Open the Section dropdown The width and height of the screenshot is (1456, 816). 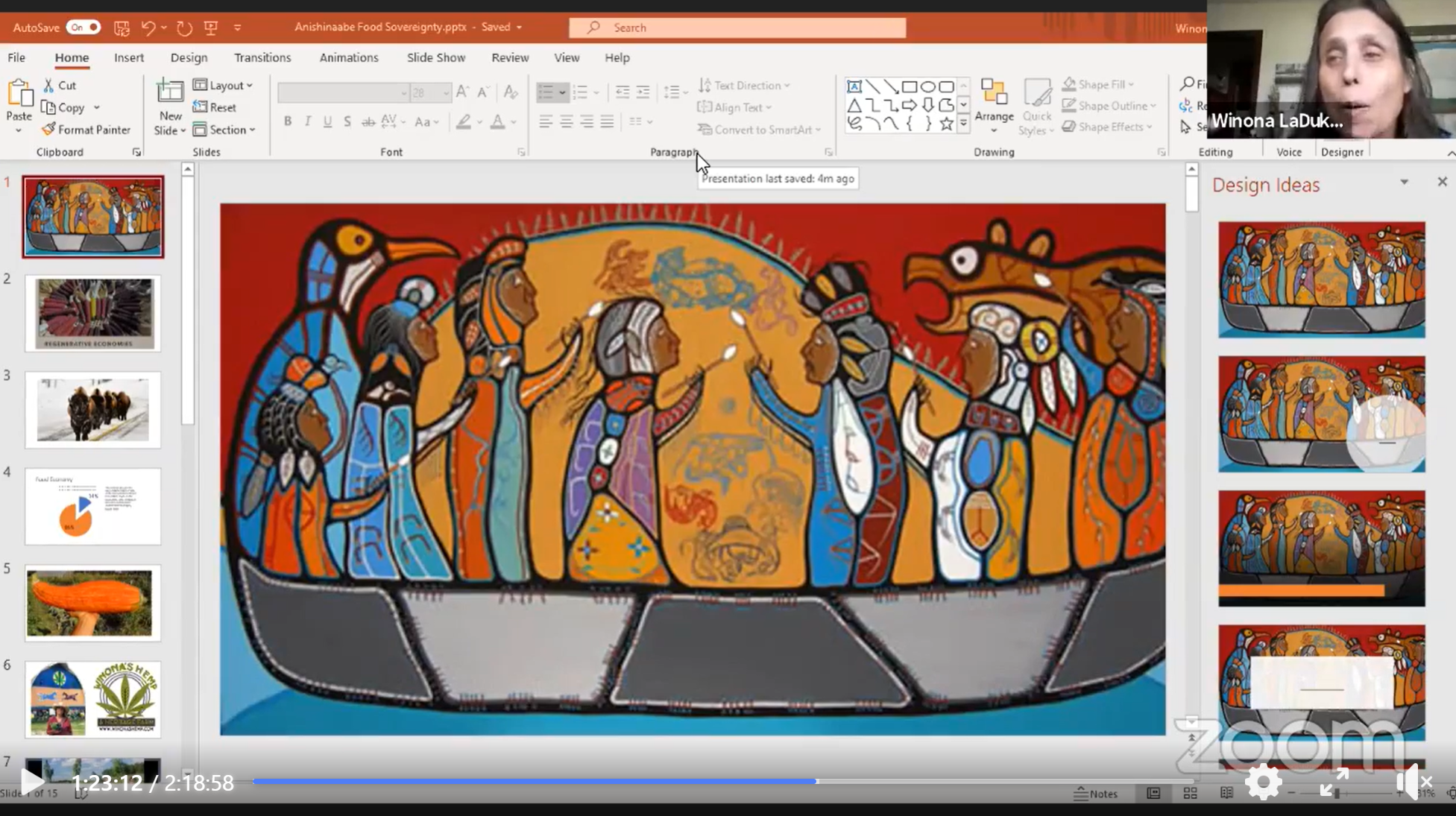click(224, 130)
